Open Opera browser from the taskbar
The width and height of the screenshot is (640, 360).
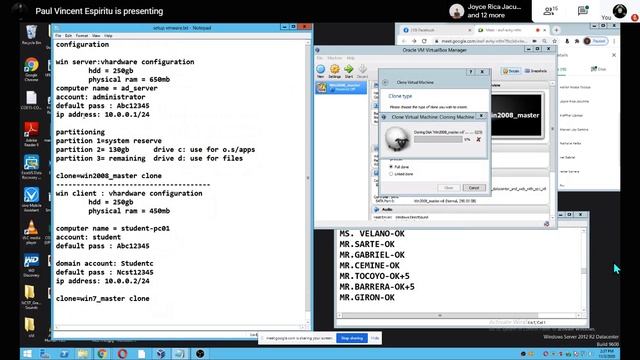coord(122,353)
